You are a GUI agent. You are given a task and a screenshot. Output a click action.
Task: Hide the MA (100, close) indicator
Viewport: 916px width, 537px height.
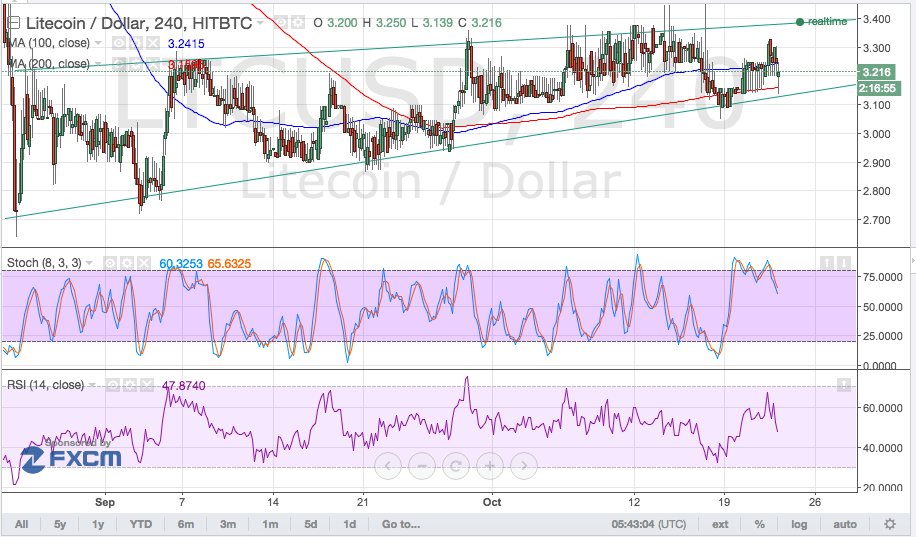(118, 43)
